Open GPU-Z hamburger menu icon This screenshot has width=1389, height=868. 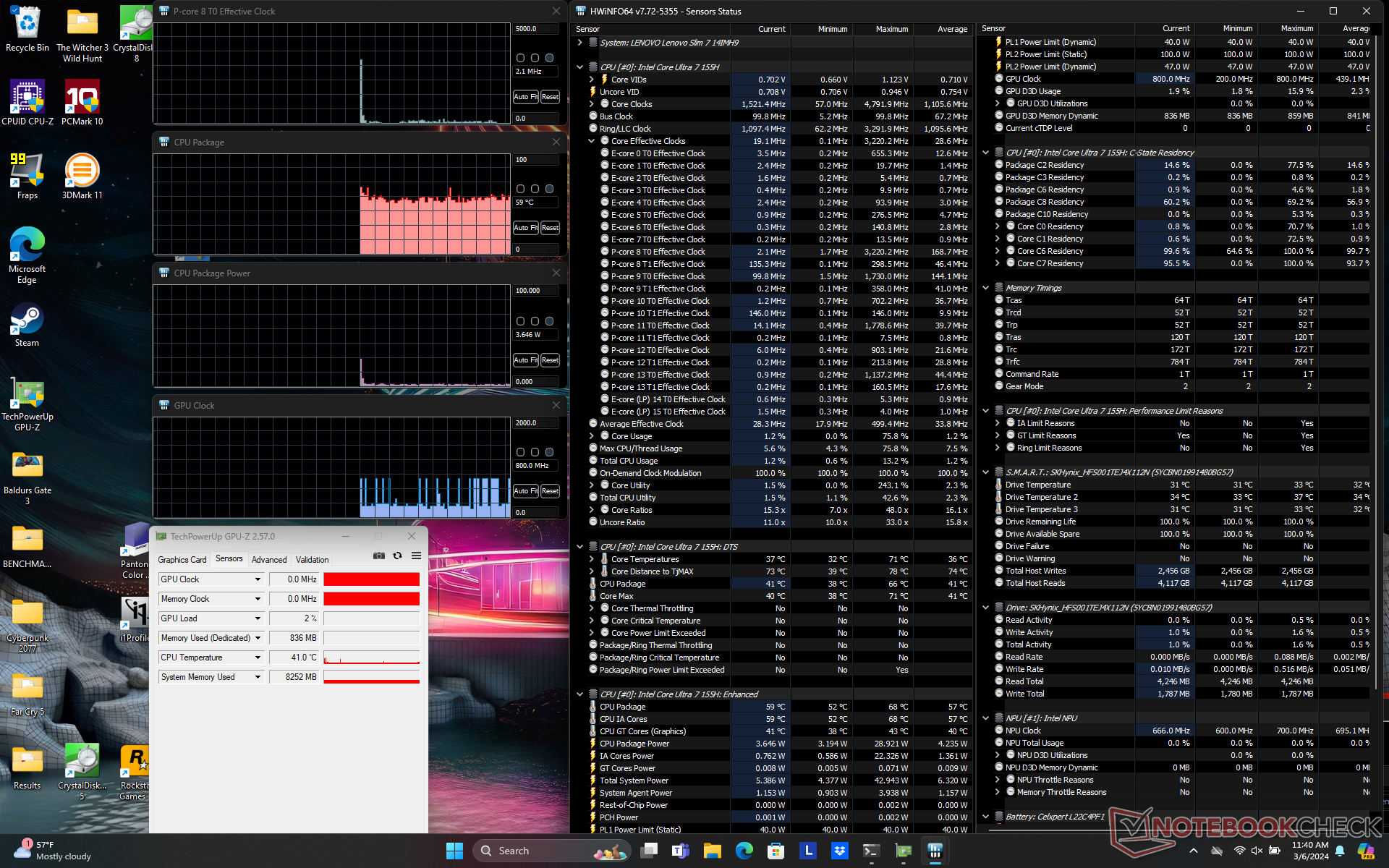pos(416,556)
